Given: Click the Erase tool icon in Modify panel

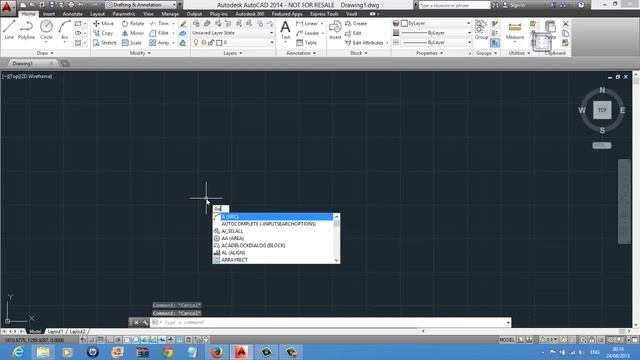Looking at the screenshot, I should point(183,24).
